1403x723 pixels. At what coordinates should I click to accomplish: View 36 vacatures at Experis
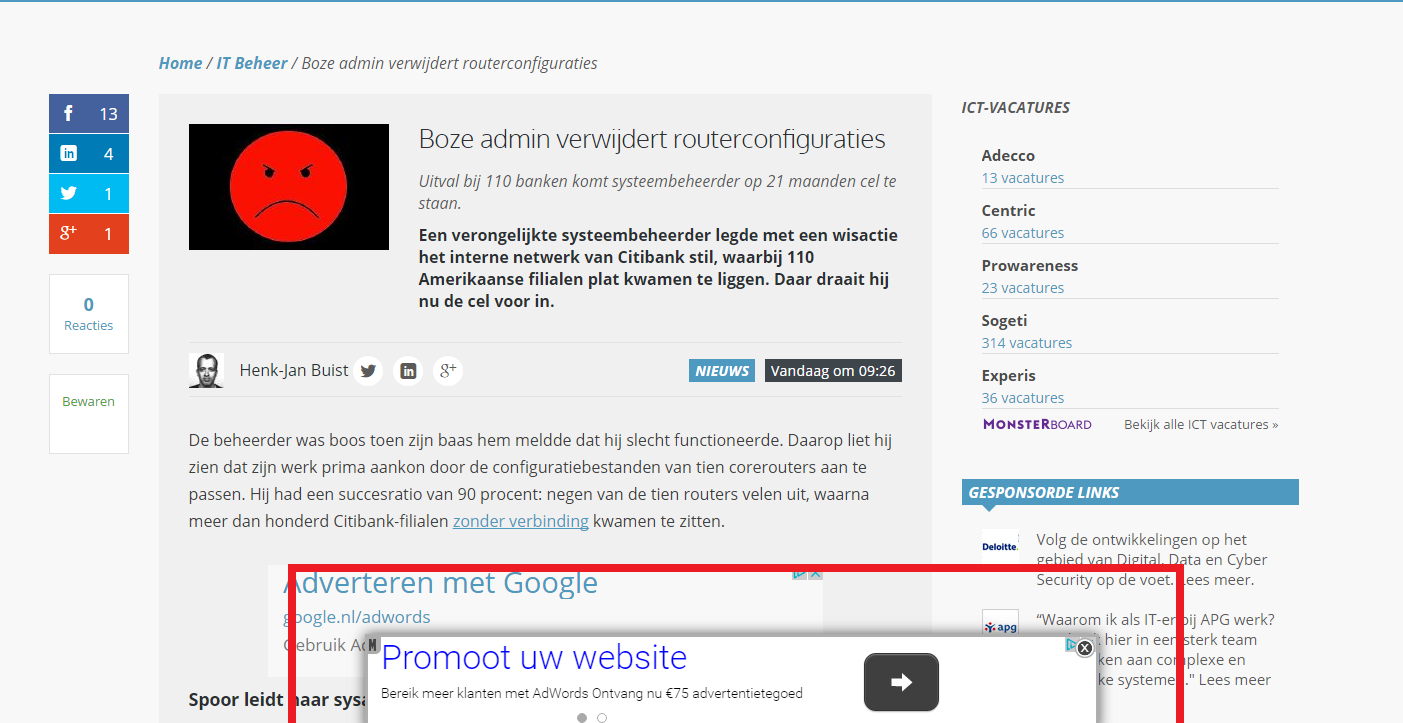[x=1023, y=398]
